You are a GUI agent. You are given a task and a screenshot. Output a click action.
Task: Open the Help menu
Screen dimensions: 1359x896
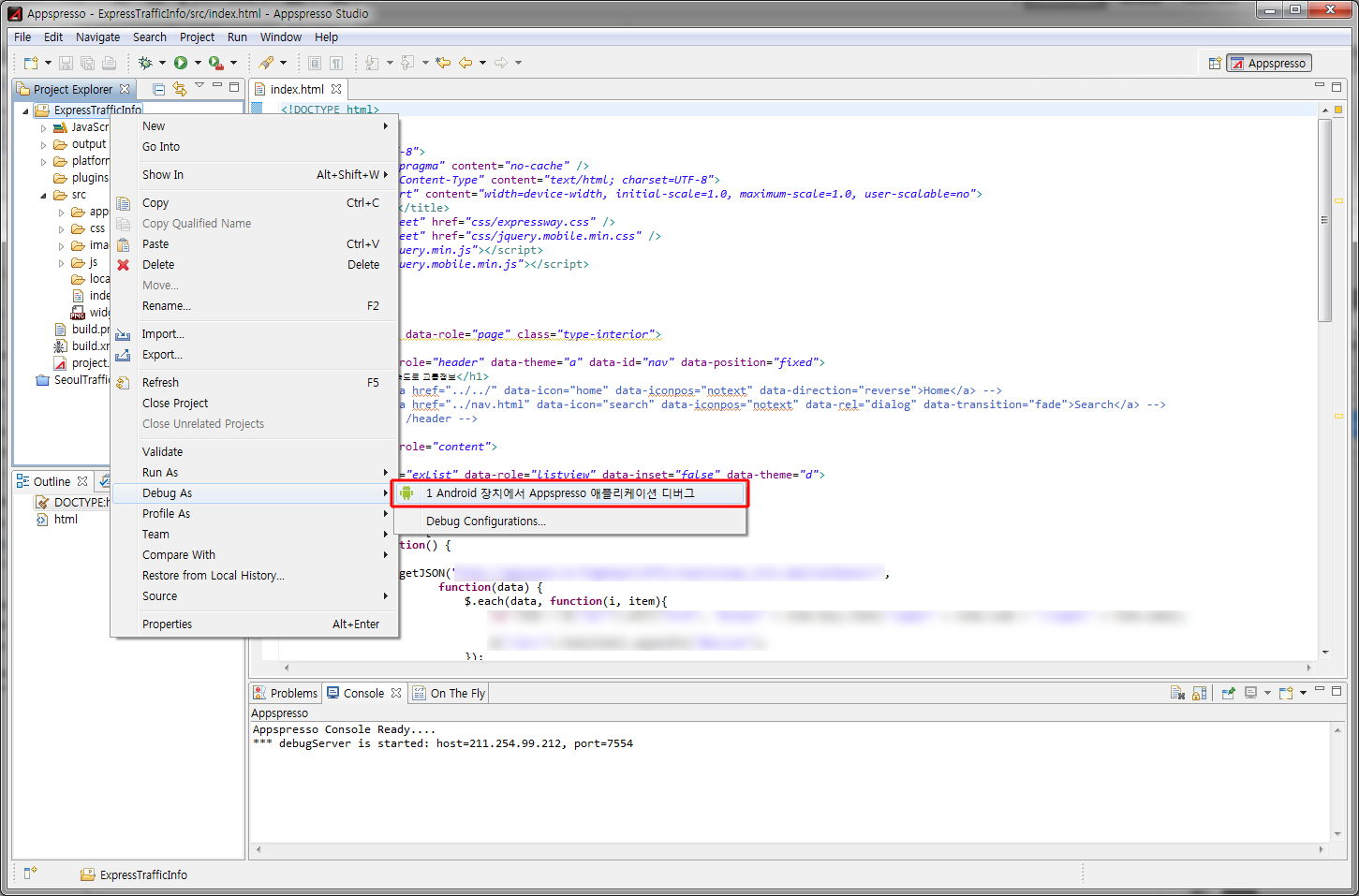326,37
